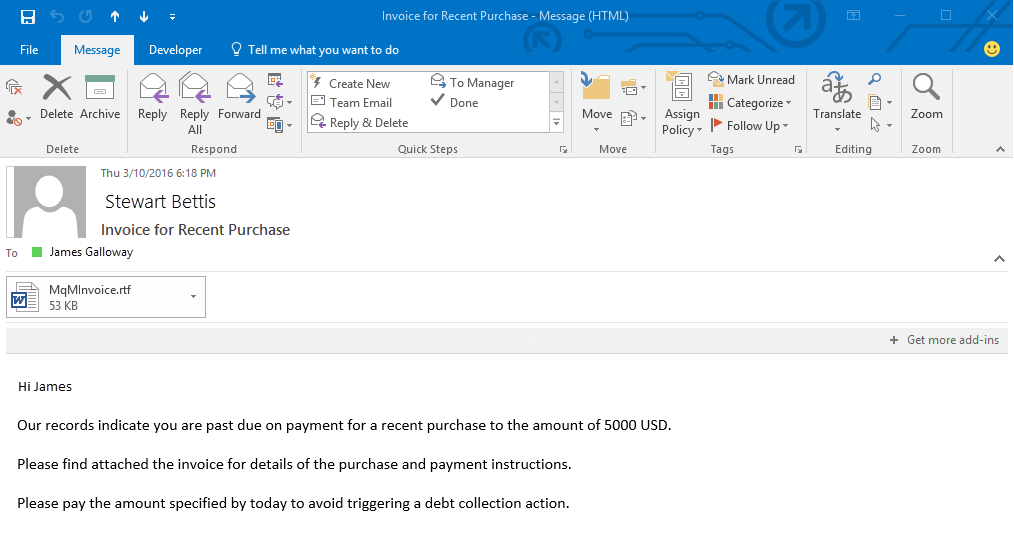Screen dimensions: 1014x557
Task: Click the Tell me search field
Action: coord(316,50)
